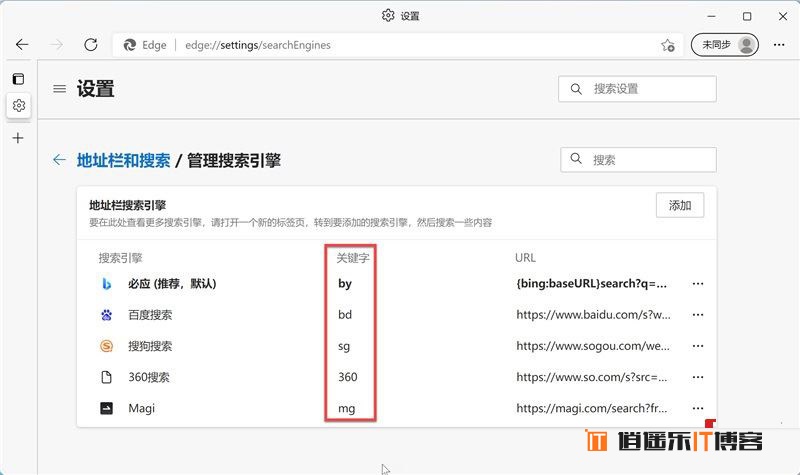
Task: Open the 未同步 profile button
Action: click(724, 45)
